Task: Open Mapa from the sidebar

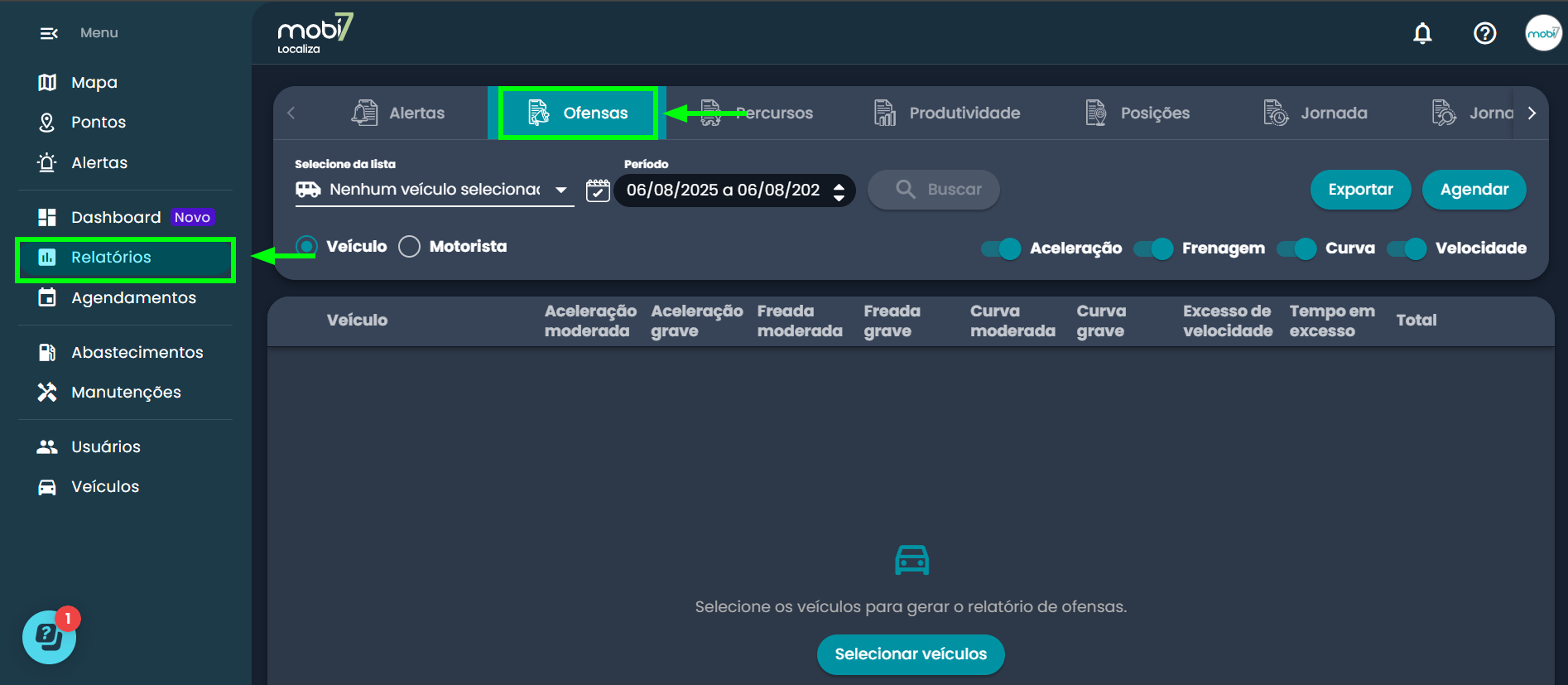Action: (94, 82)
